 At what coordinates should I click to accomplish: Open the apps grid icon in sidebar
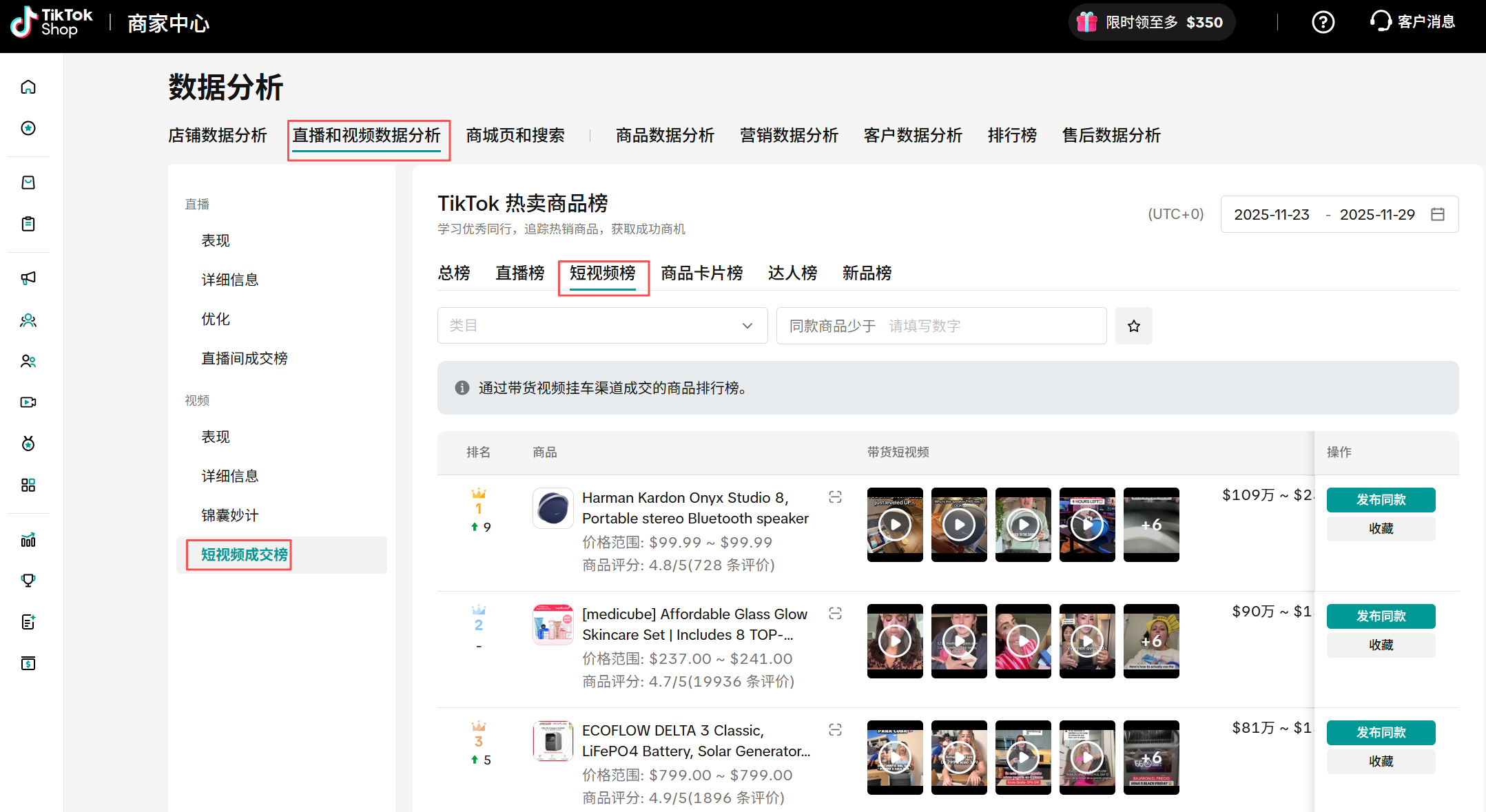pyautogui.click(x=28, y=485)
